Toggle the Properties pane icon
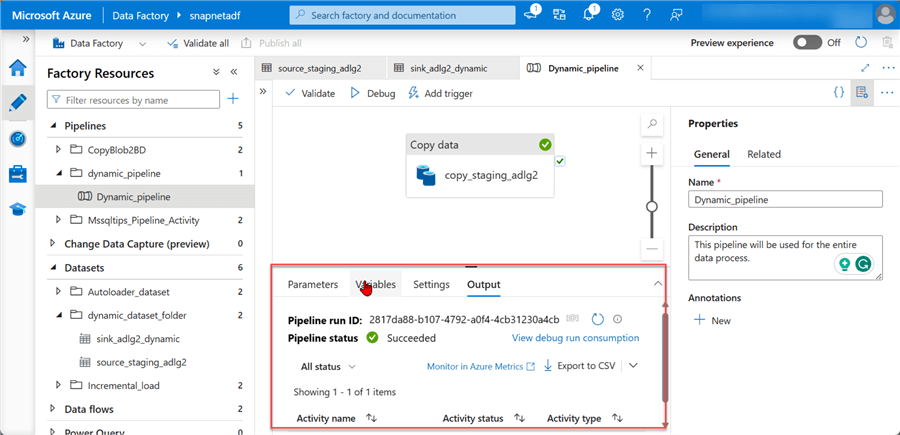Image resolution: width=900 pixels, height=435 pixels. (860, 92)
